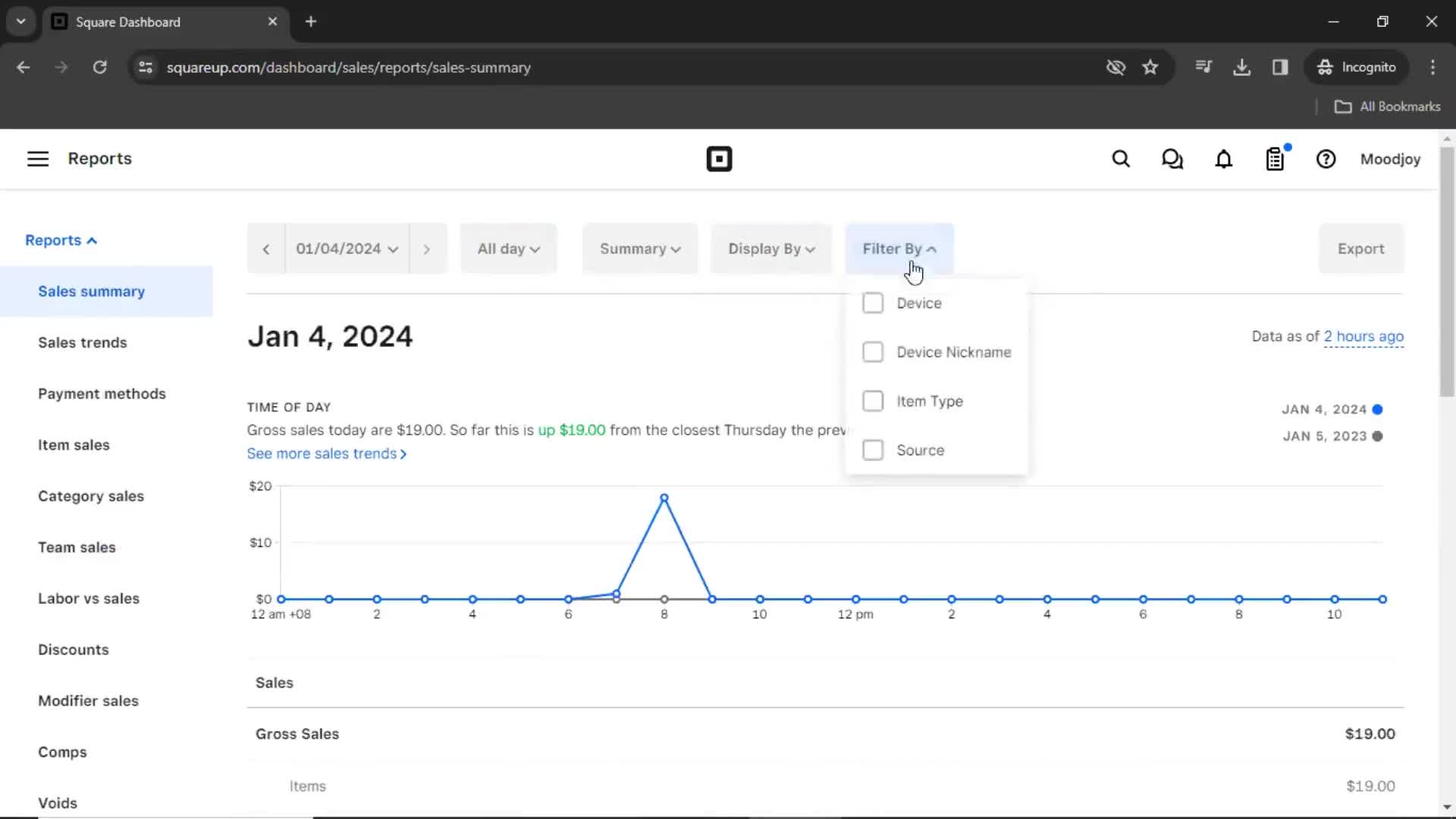
Task: Select Sales summary from left sidebar
Action: [x=91, y=291]
